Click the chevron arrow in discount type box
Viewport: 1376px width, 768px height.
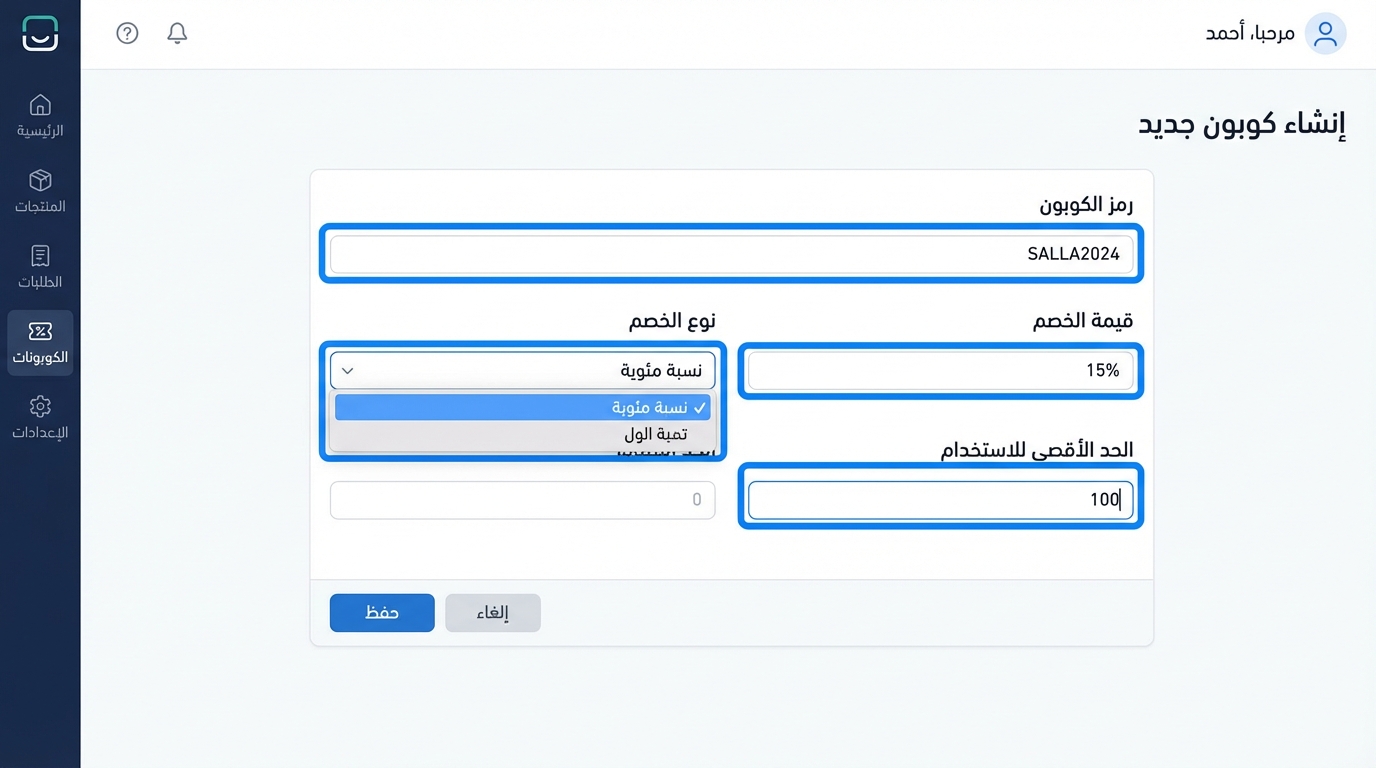[x=348, y=371]
